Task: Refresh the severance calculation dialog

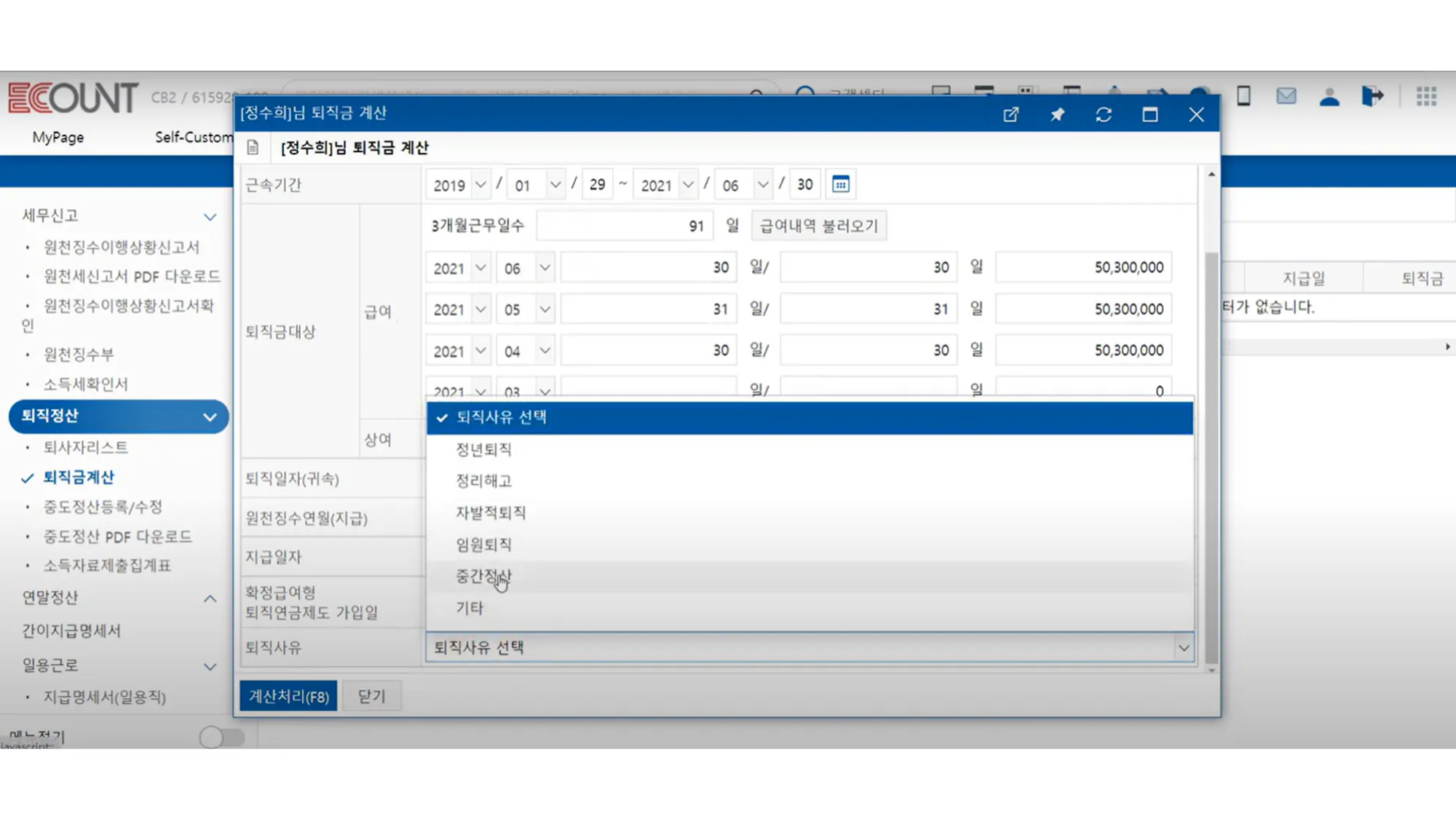Action: 1104,114
